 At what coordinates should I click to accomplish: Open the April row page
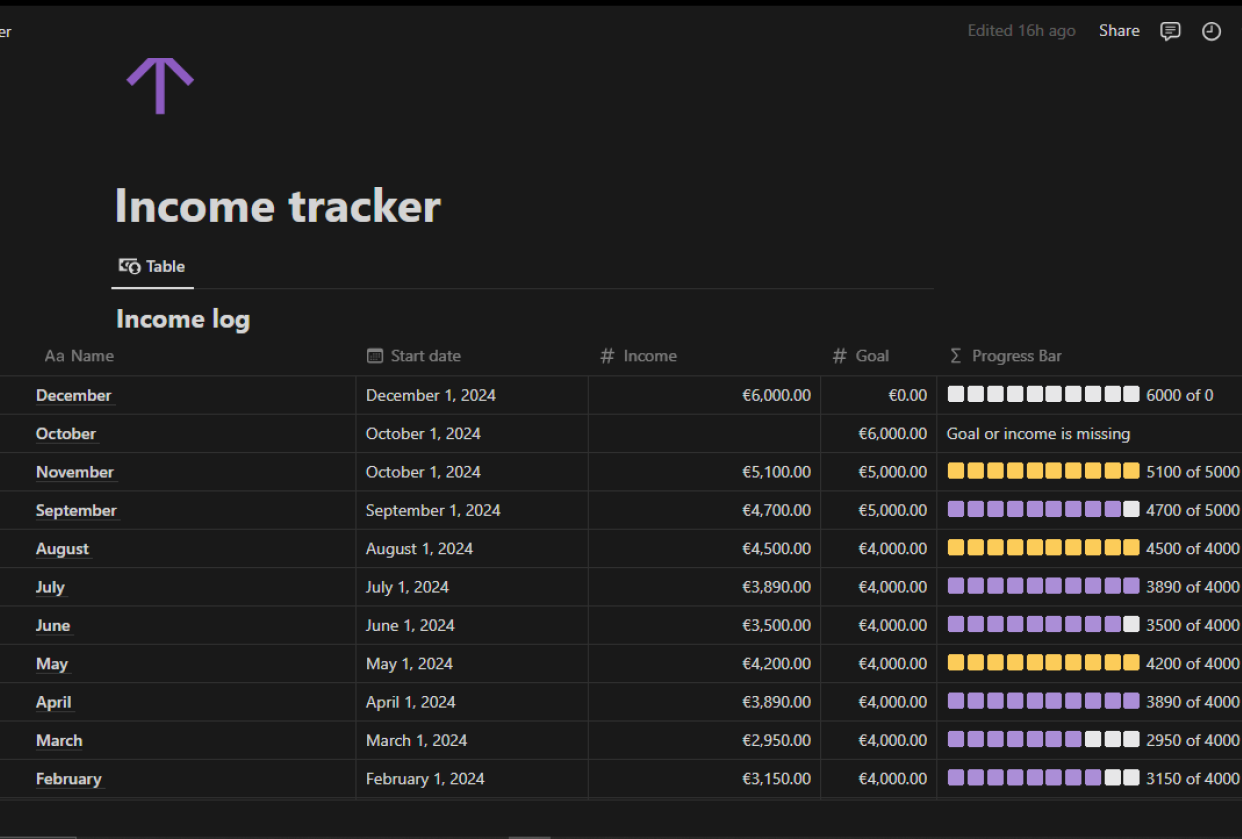[54, 702]
